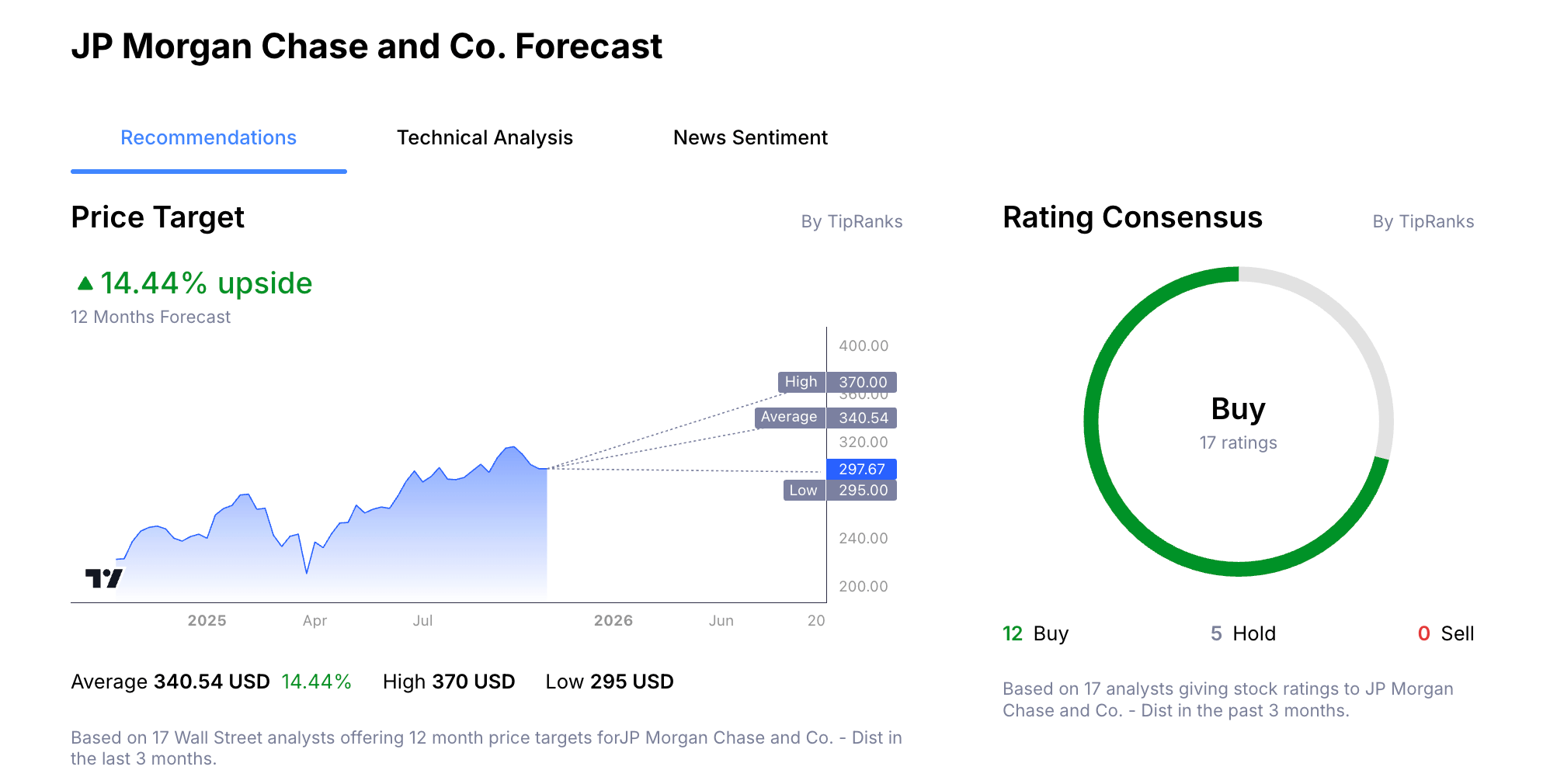Switch to the Technical Analysis tab
This screenshot has width=1550, height=784.
click(x=485, y=138)
